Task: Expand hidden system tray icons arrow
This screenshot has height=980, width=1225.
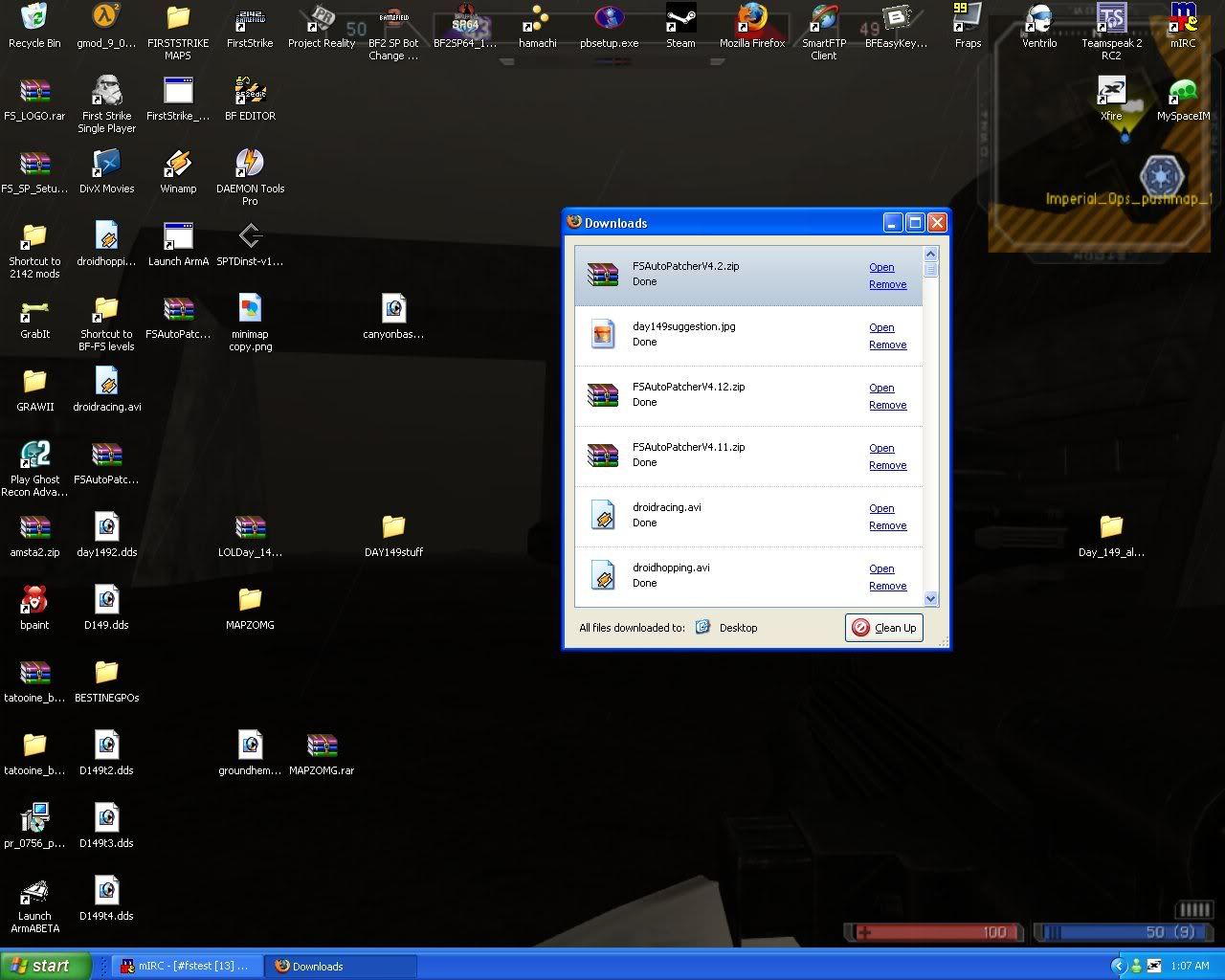Action: pos(1118,966)
